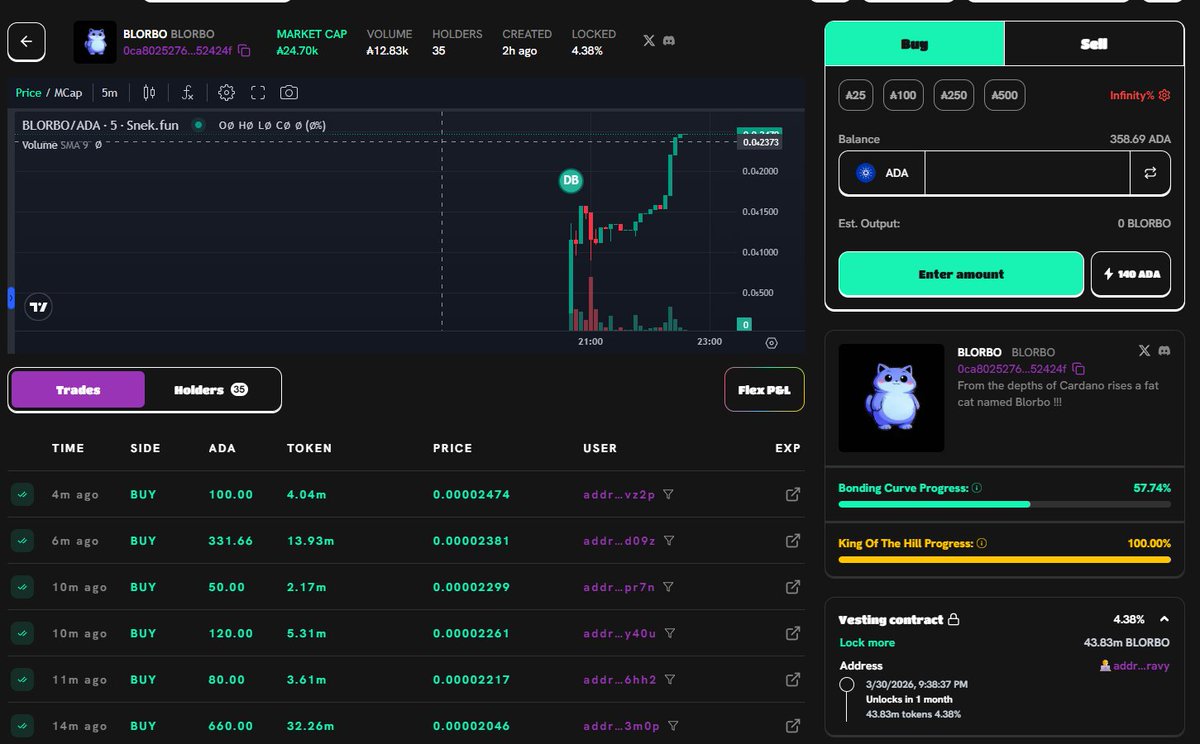Open the Discord link in the header
This screenshot has height=744, width=1200.
pyautogui.click(x=669, y=41)
